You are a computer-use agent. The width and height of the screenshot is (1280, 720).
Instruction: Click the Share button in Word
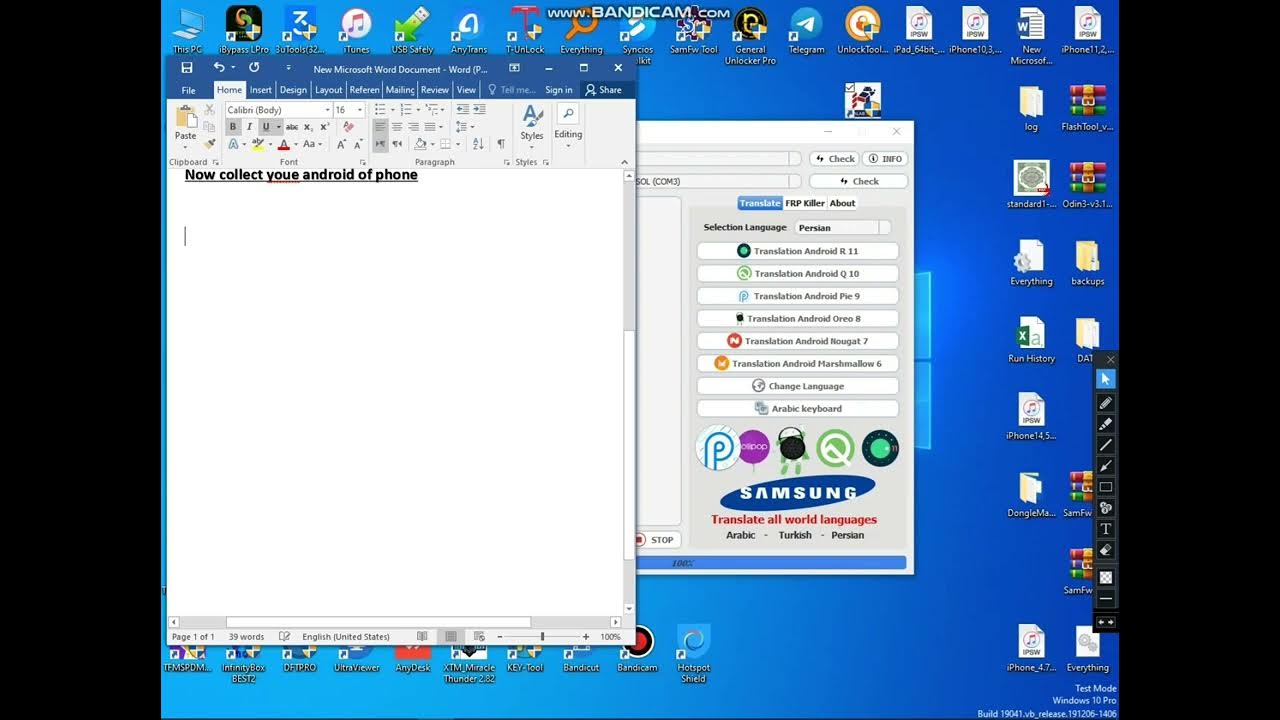pos(604,90)
